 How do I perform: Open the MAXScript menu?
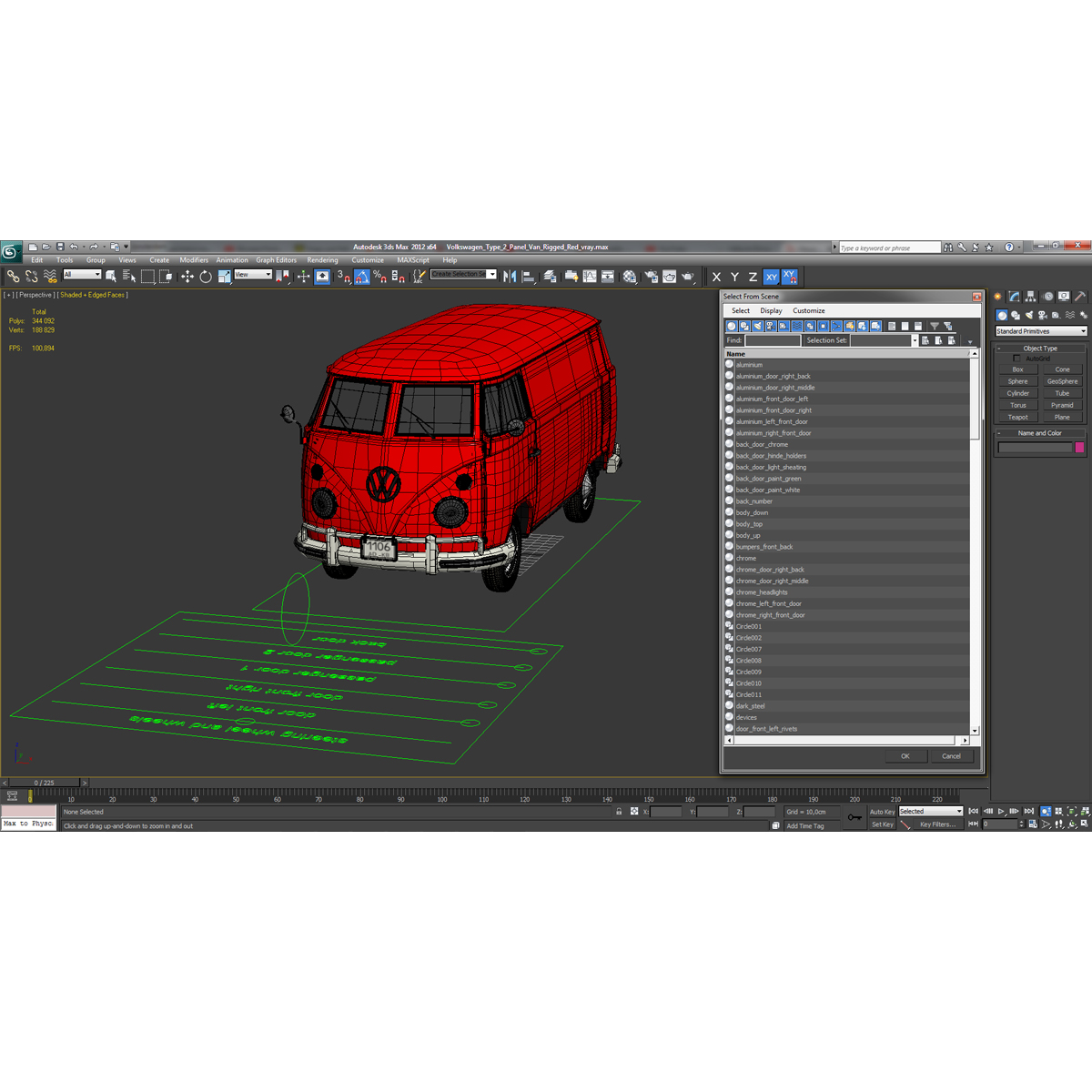click(413, 260)
